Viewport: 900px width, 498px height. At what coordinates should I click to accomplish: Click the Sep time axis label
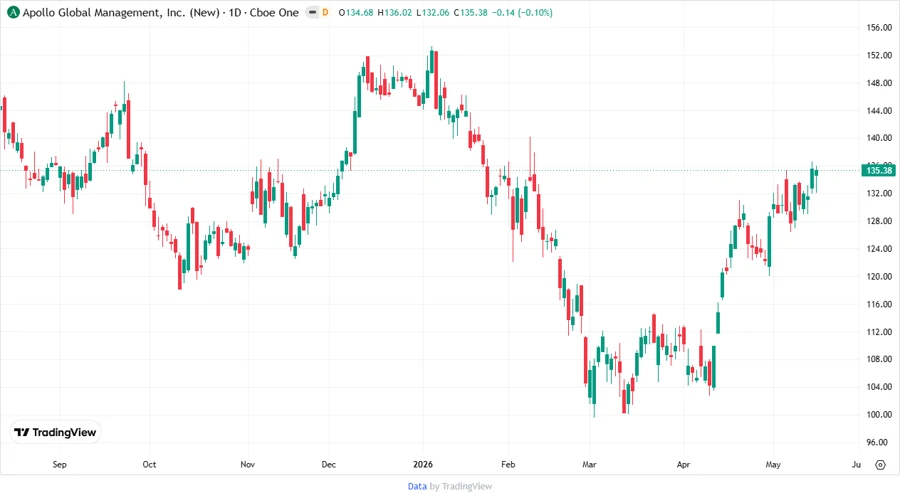point(60,464)
